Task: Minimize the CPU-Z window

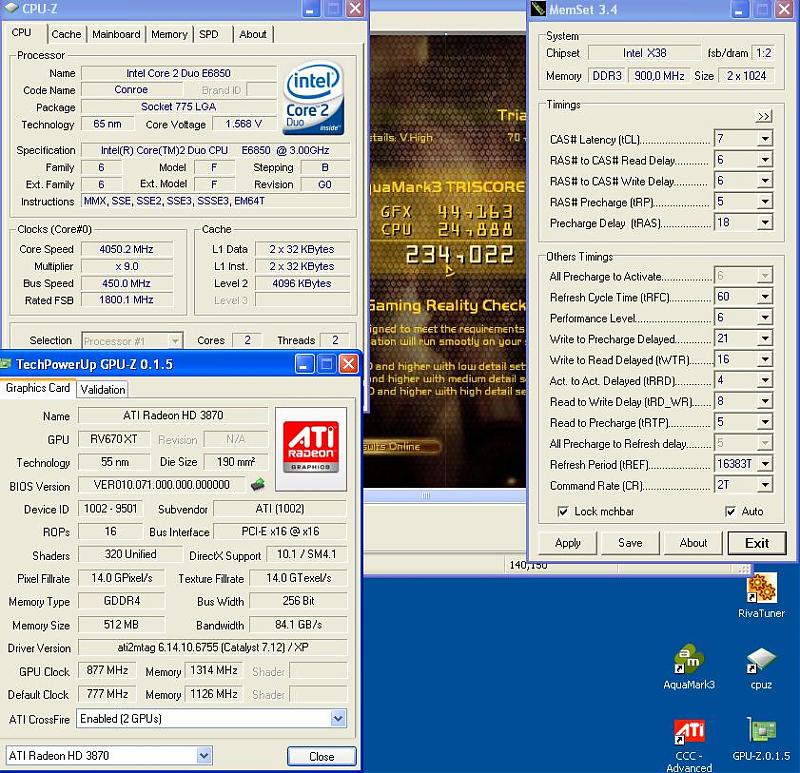Action: coord(310,9)
